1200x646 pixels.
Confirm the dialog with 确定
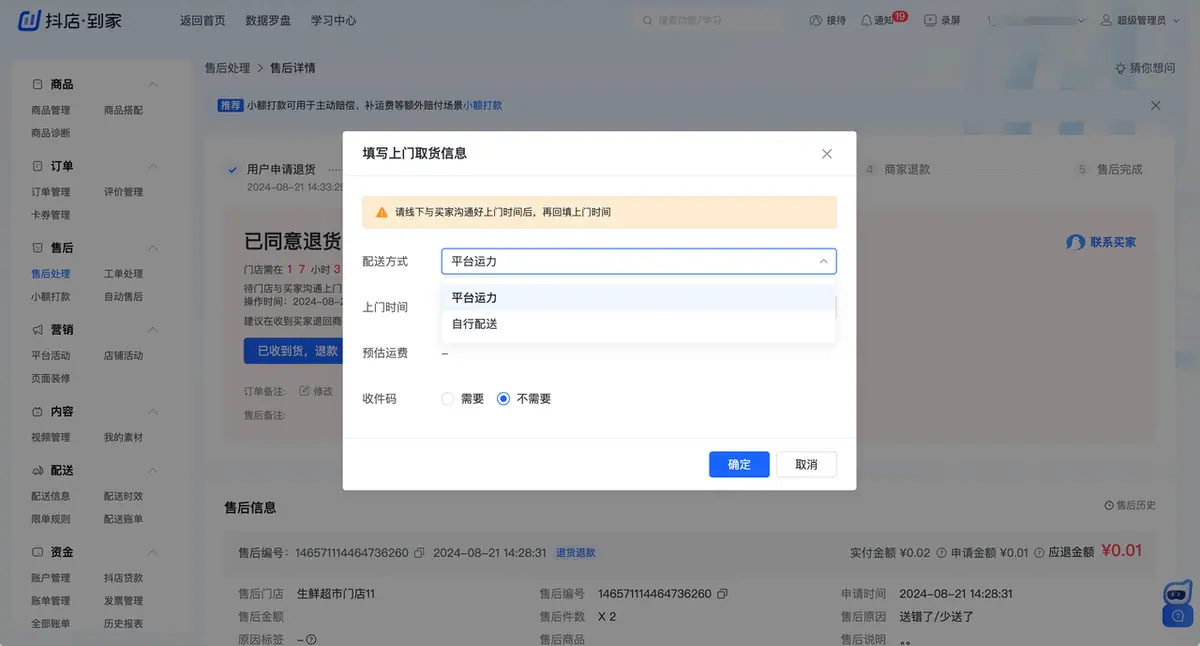tap(739, 464)
